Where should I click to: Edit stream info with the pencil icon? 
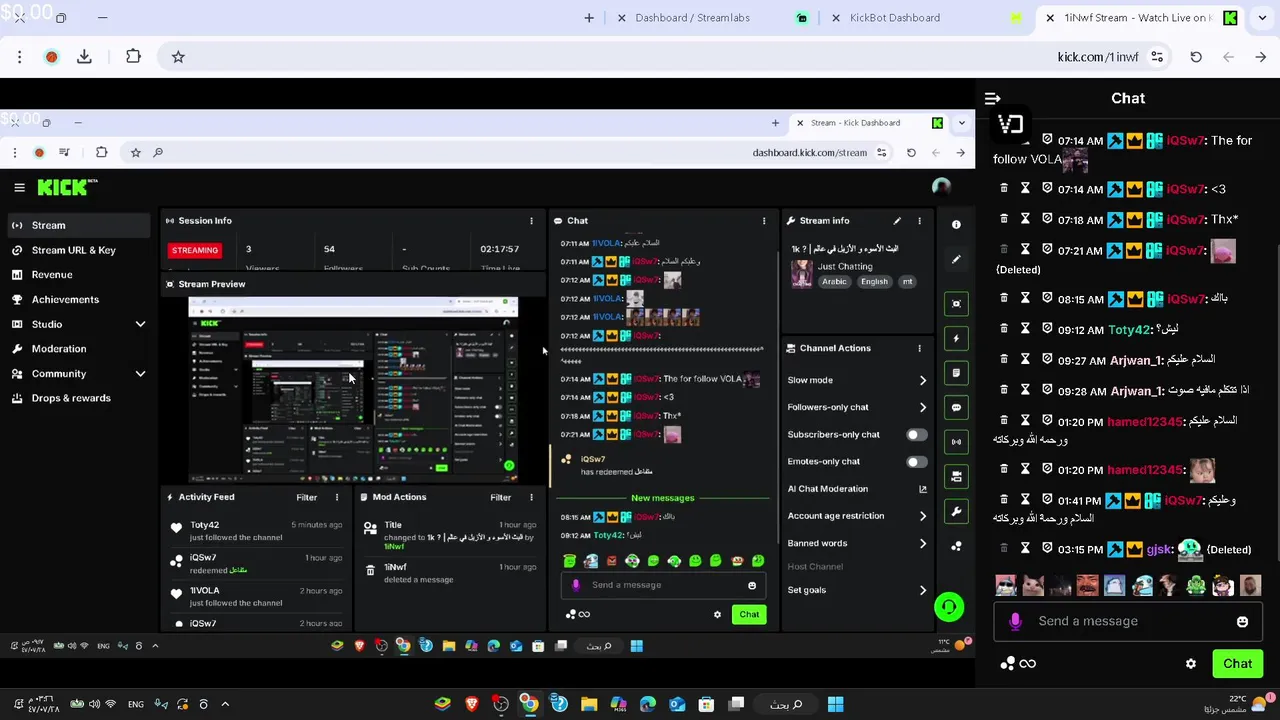tap(897, 221)
